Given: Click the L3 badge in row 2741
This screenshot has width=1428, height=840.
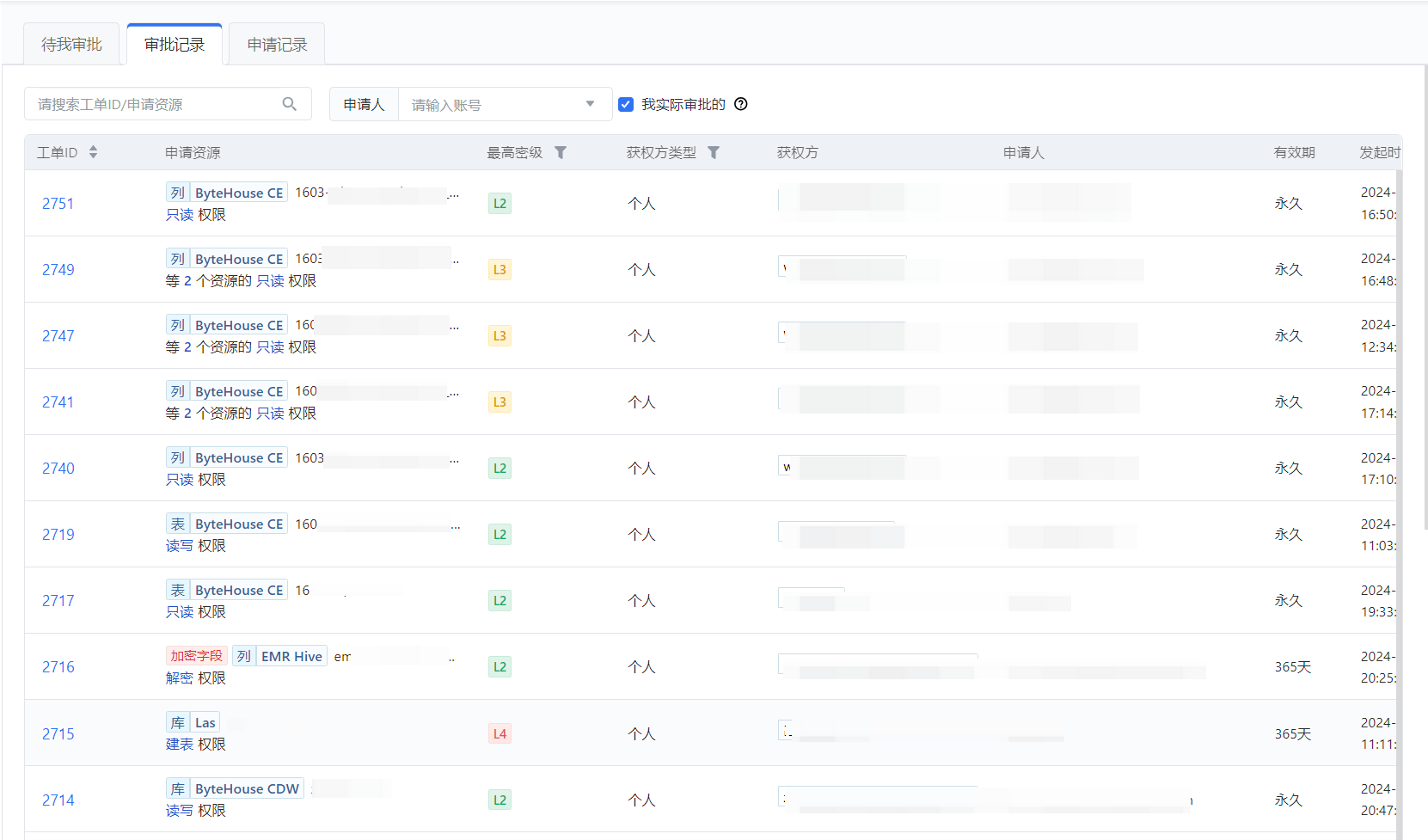Looking at the screenshot, I should pos(499,402).
